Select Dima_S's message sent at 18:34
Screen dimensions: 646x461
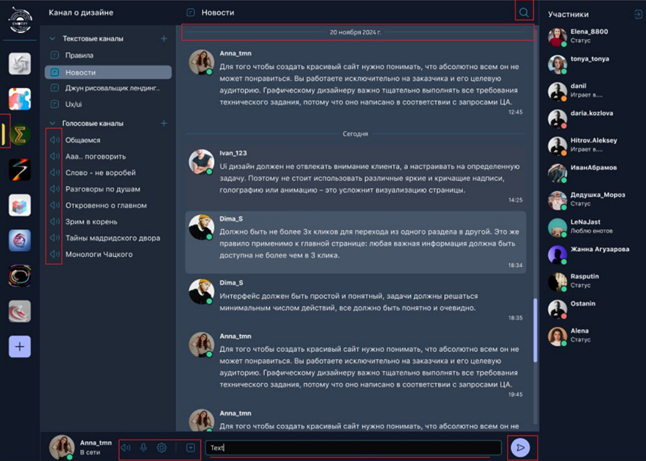click(356, 242)
